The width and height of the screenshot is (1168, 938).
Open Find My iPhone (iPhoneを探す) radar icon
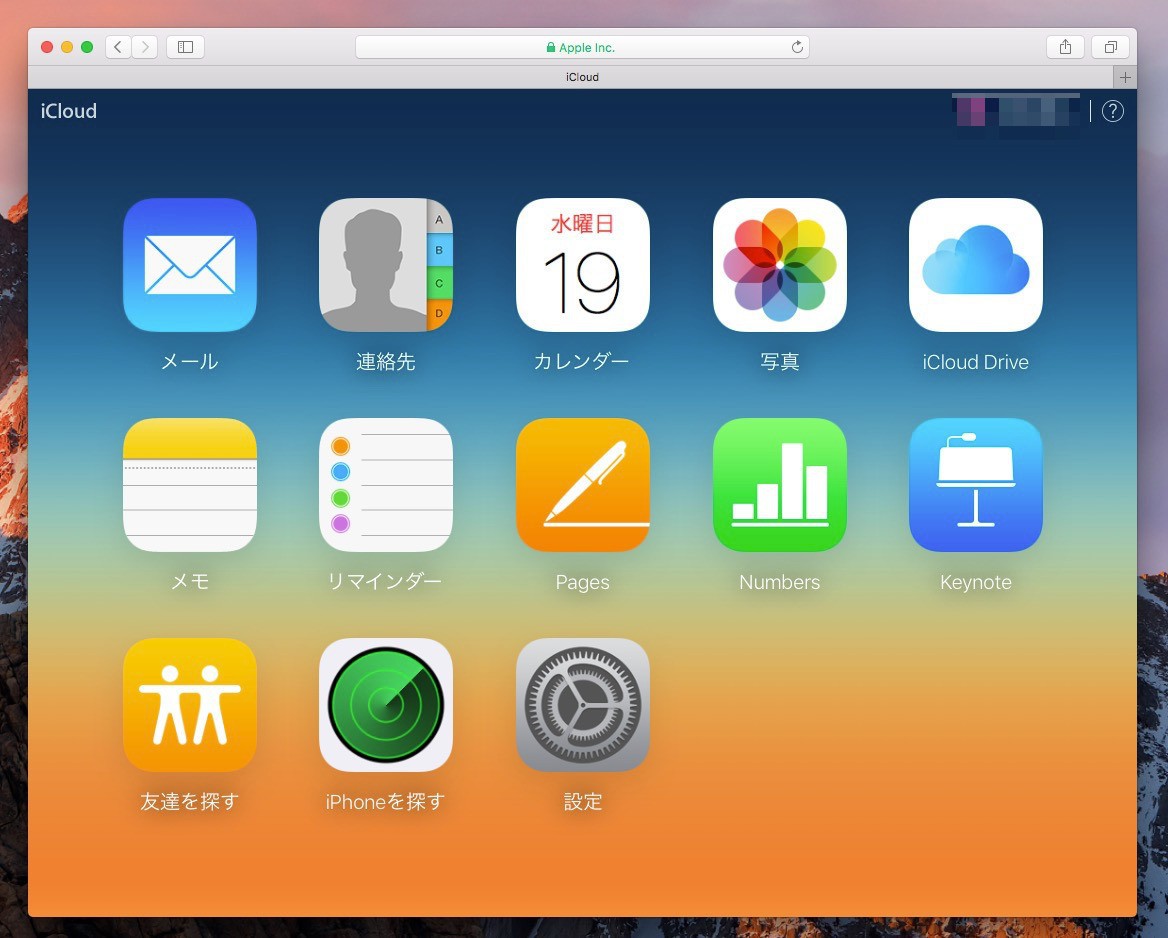pyautogui.click(x=386, y=705)
